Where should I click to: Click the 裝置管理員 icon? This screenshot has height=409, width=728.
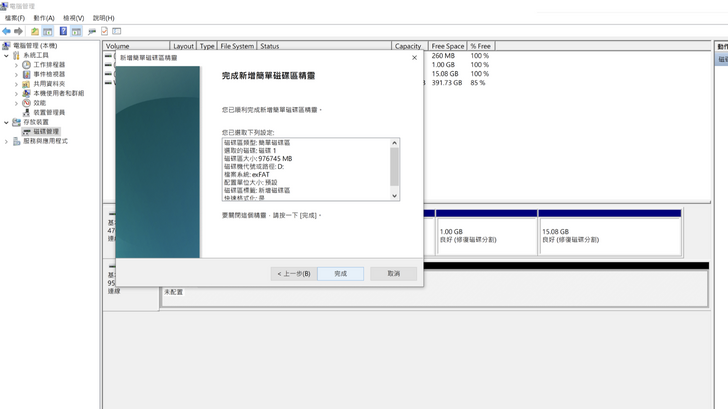pos(26,112)
